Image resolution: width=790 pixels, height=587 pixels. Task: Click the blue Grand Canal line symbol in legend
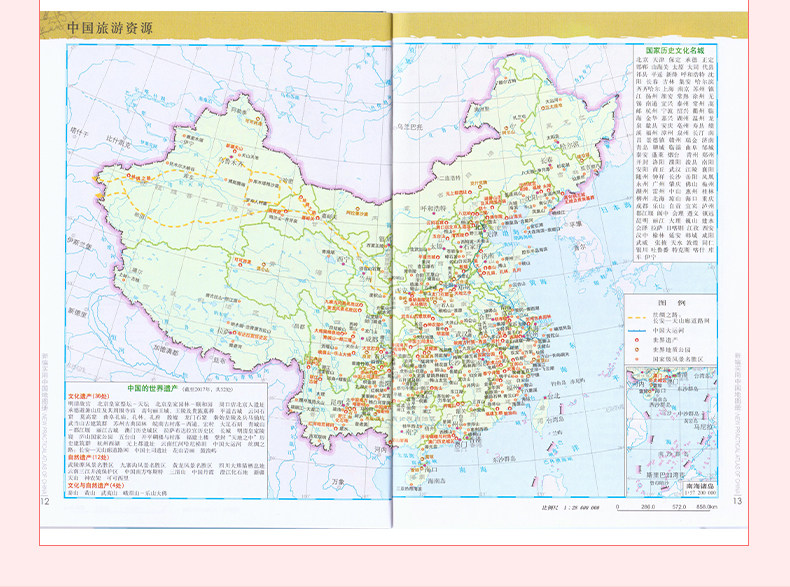coord(637,331)
